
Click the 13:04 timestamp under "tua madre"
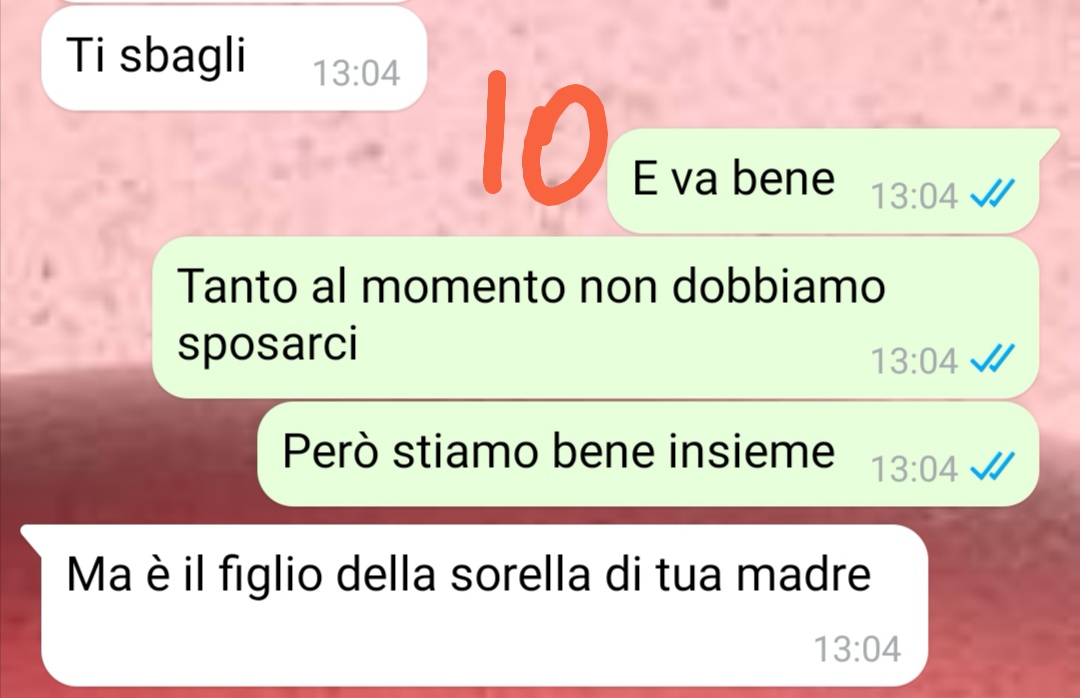[858, 649]
